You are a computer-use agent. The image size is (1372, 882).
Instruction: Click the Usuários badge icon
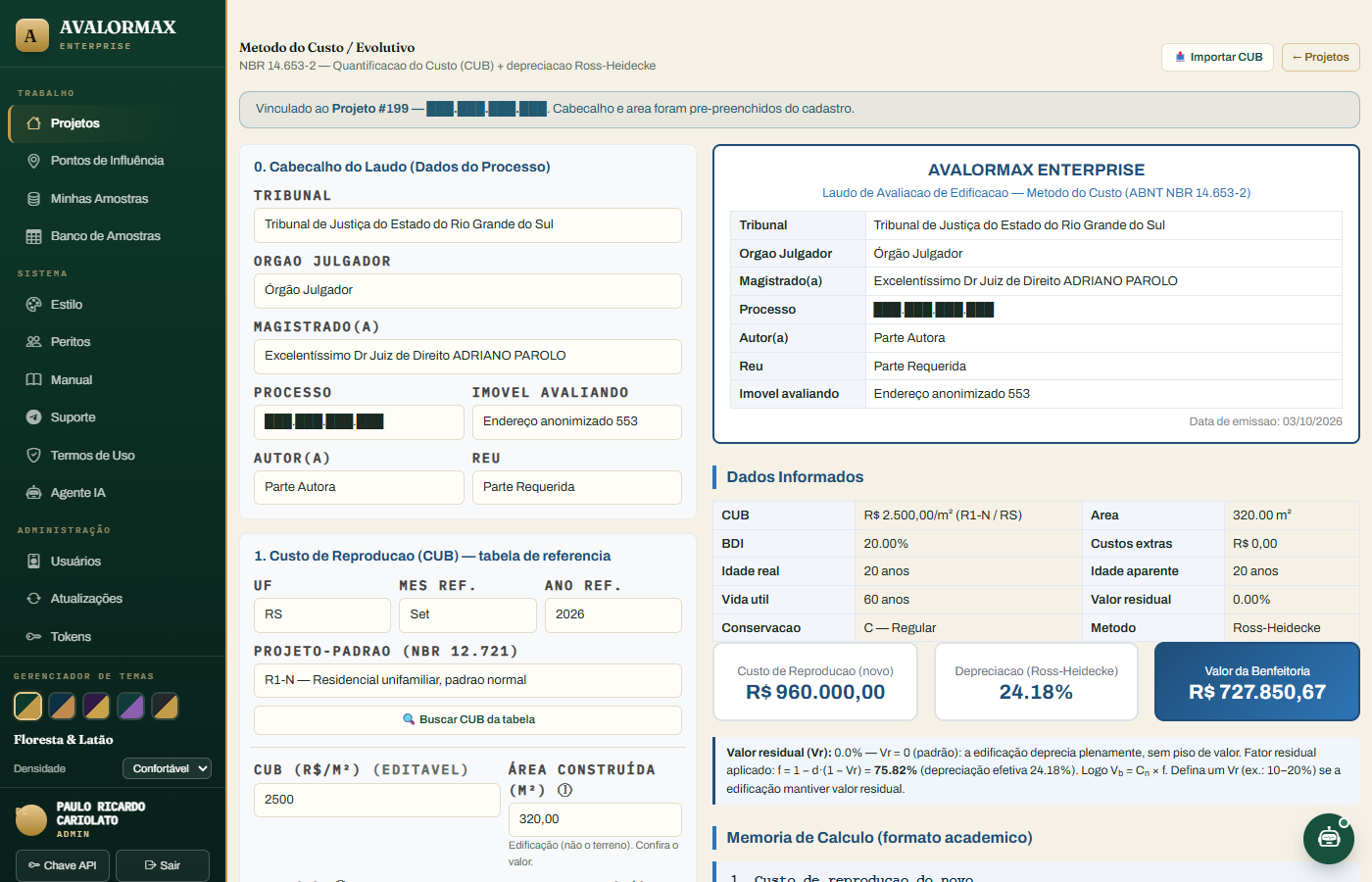click(x=33, y=562)
